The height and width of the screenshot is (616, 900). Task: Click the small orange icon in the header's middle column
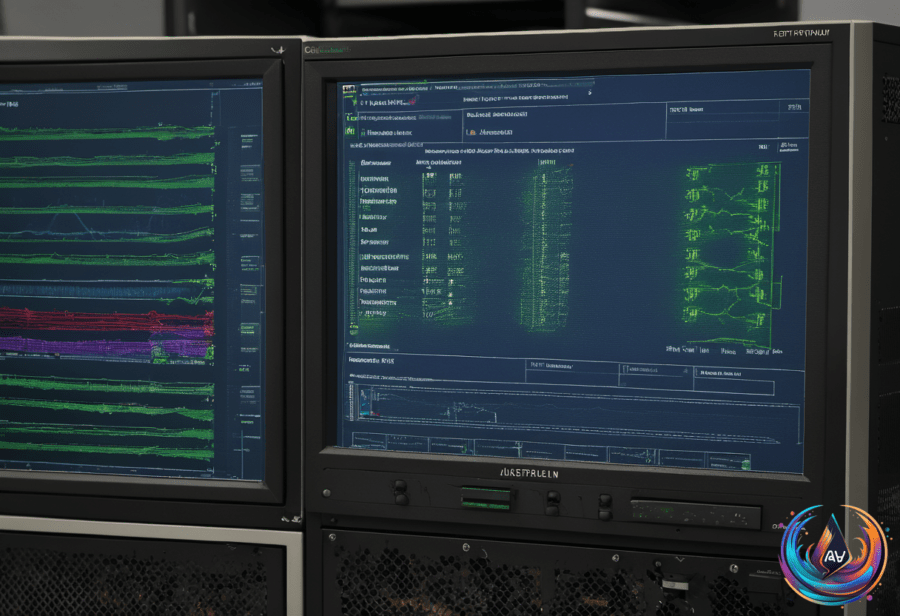tap(471, 133)
